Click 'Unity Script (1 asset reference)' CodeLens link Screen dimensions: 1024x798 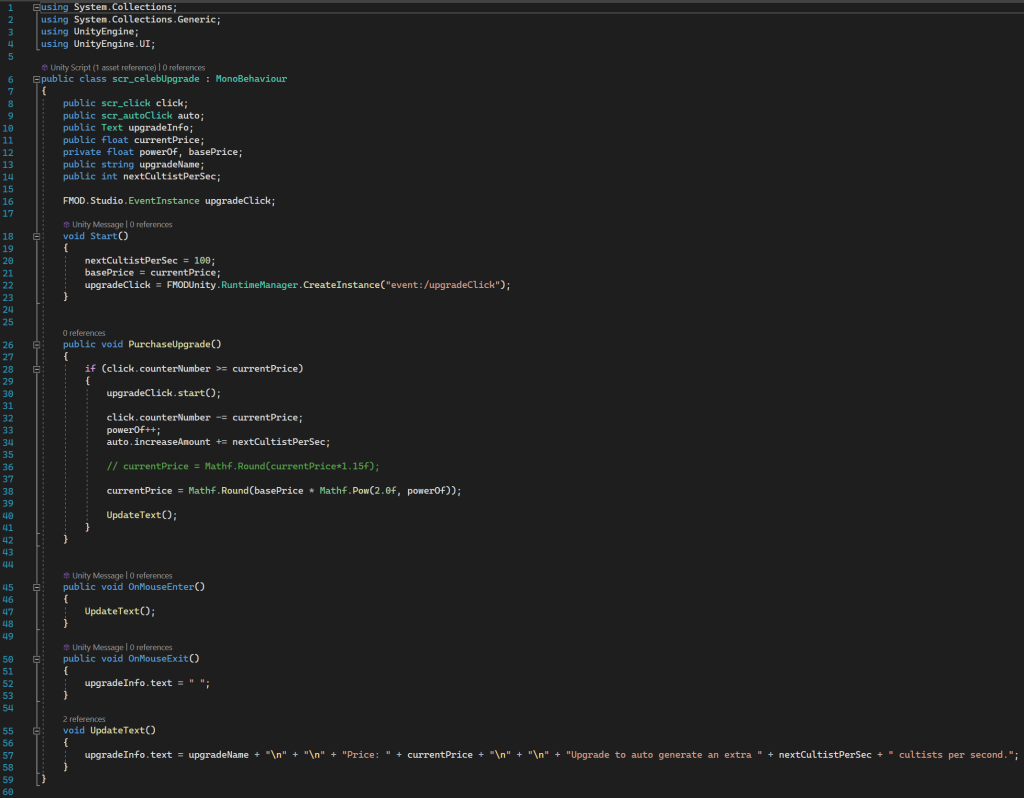[x=104, y=68]
